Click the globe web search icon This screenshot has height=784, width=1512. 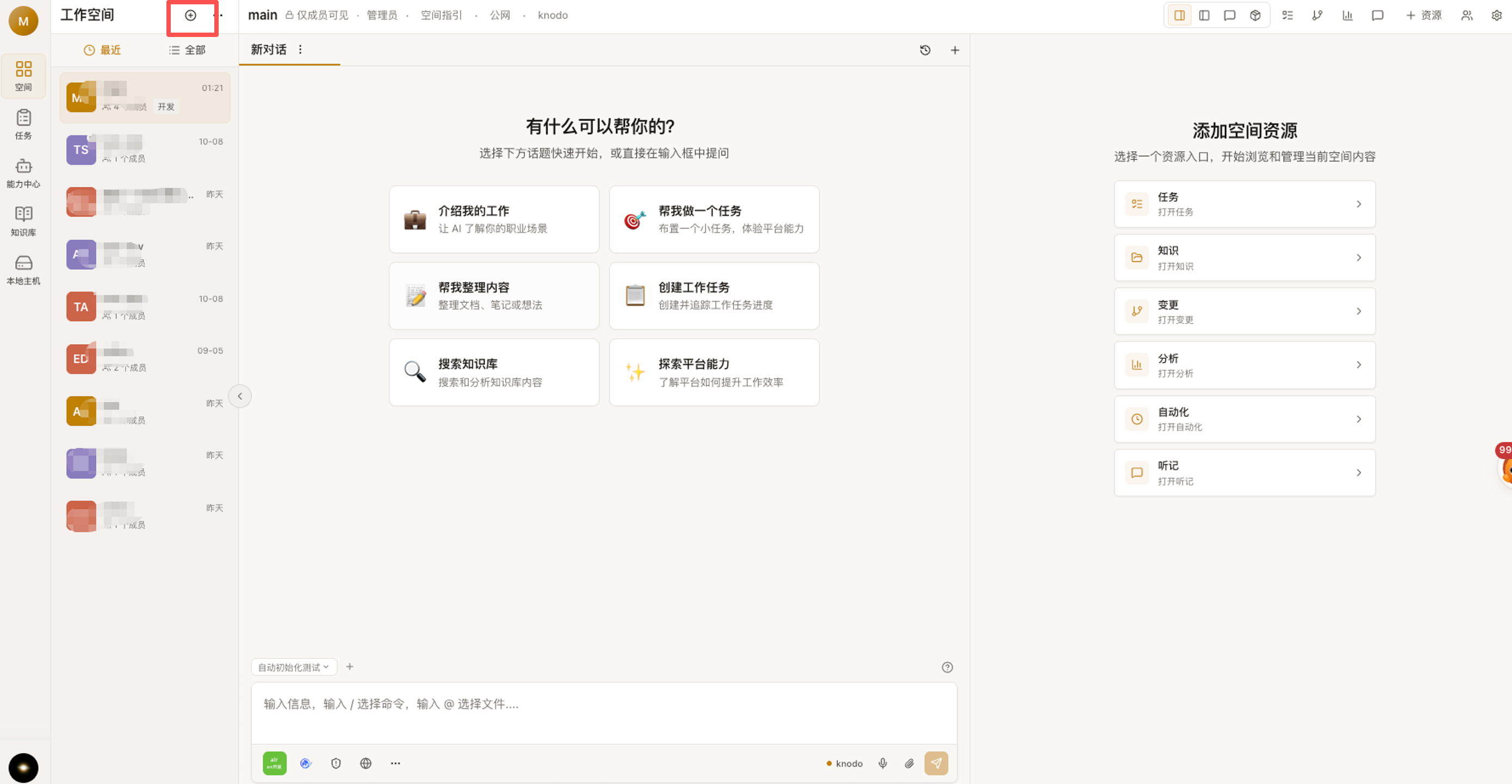click(x=365, y=763)
